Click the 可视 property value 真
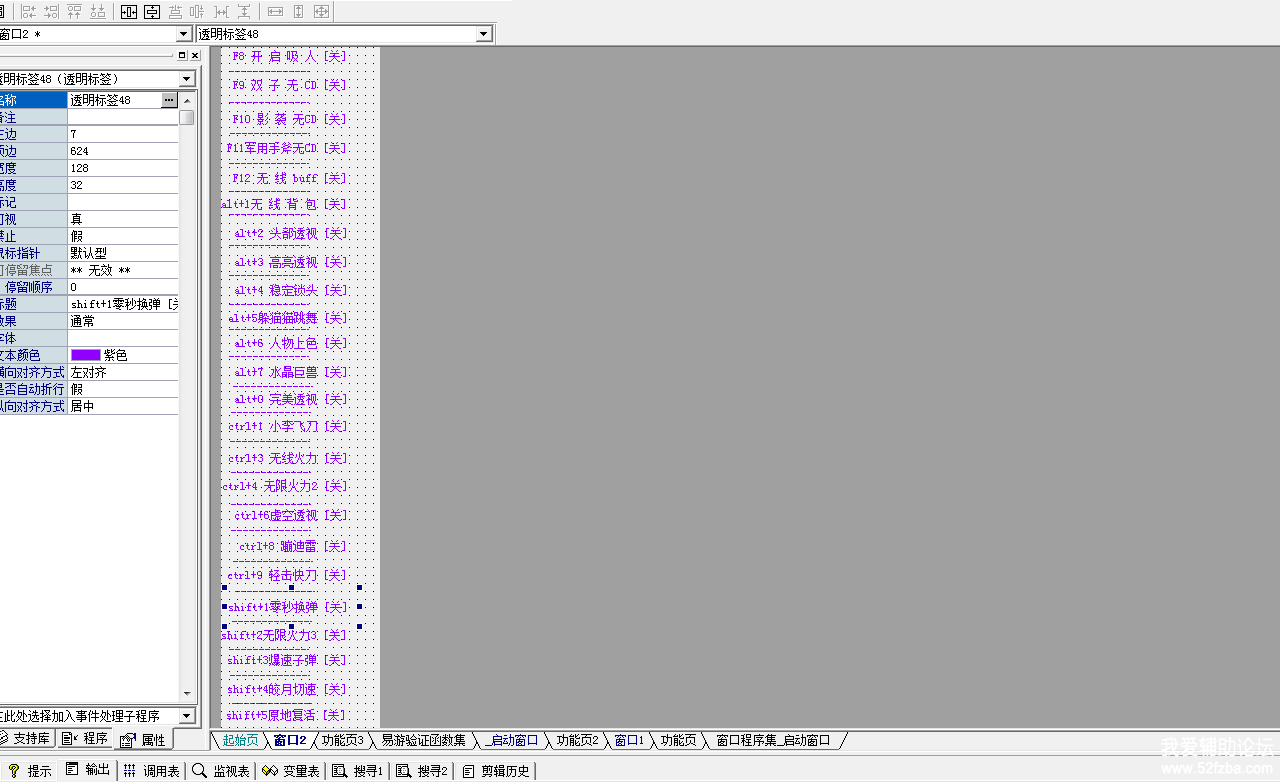 pos(123,219)
